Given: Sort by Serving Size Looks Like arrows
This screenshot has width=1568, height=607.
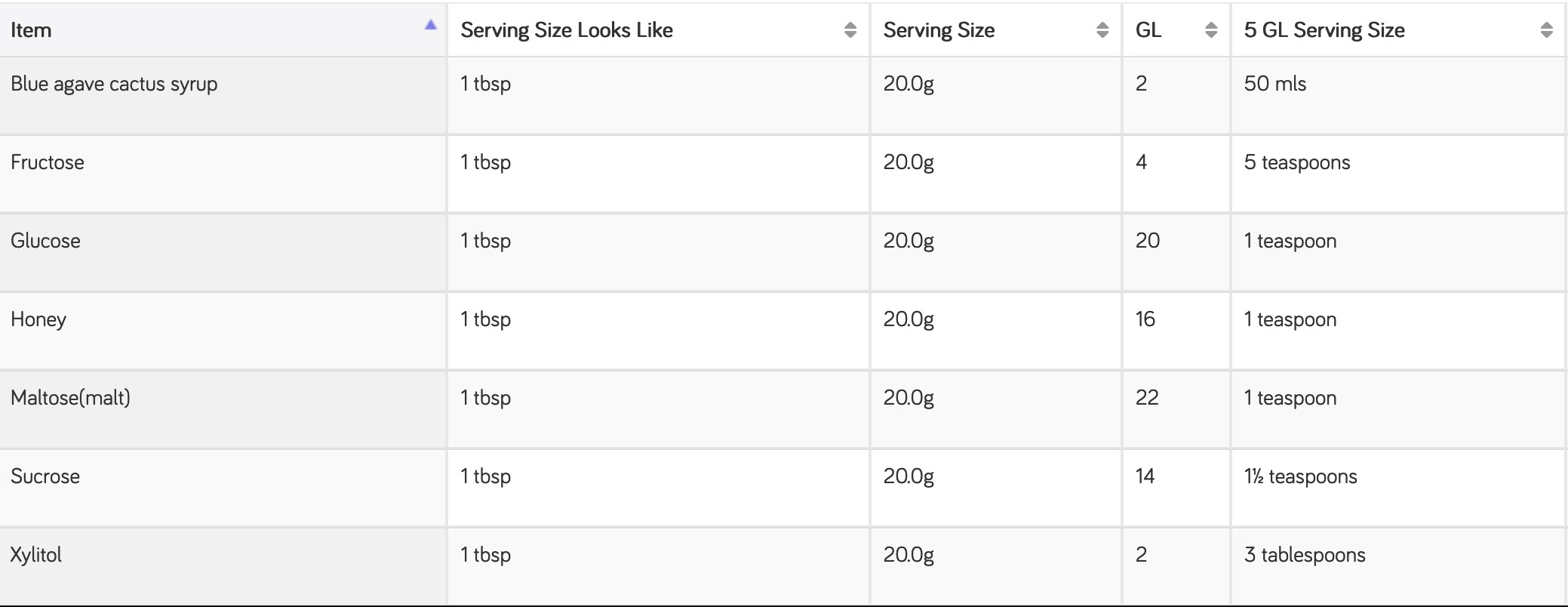Looking at the screenshot, I should pyautogui.click(x=850, y=30).
